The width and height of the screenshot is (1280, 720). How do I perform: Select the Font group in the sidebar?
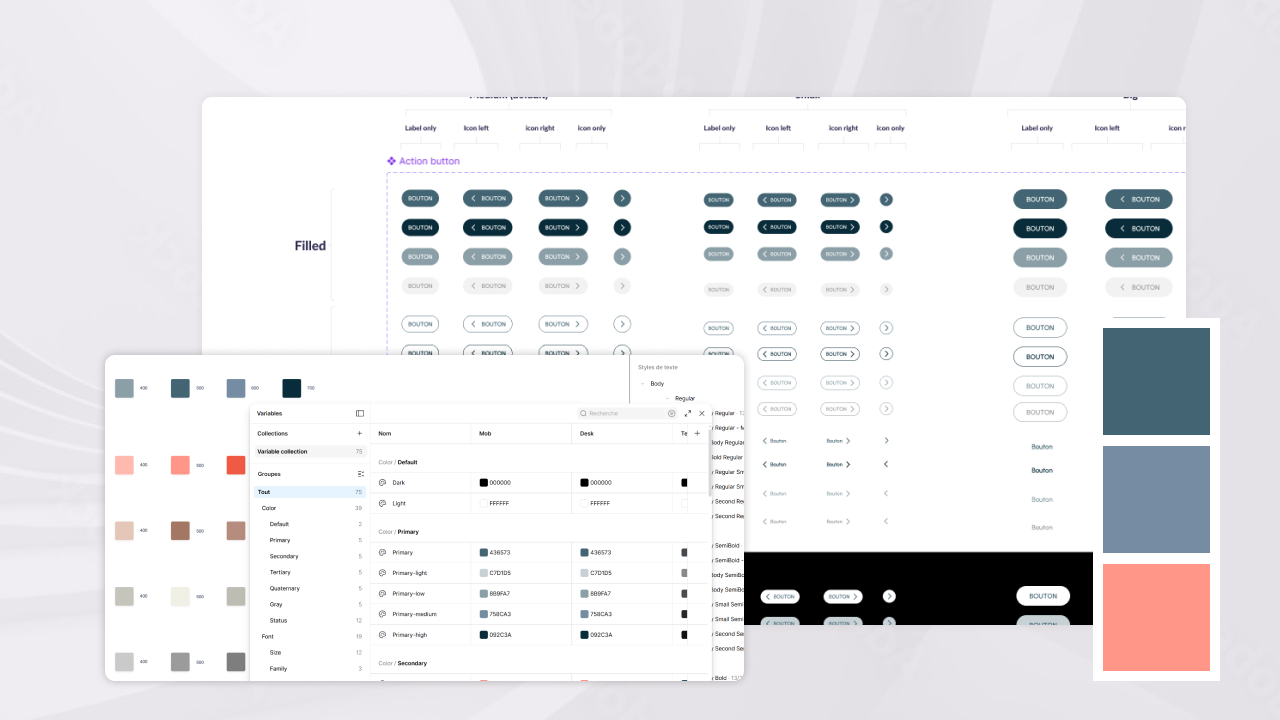[268, 636]
